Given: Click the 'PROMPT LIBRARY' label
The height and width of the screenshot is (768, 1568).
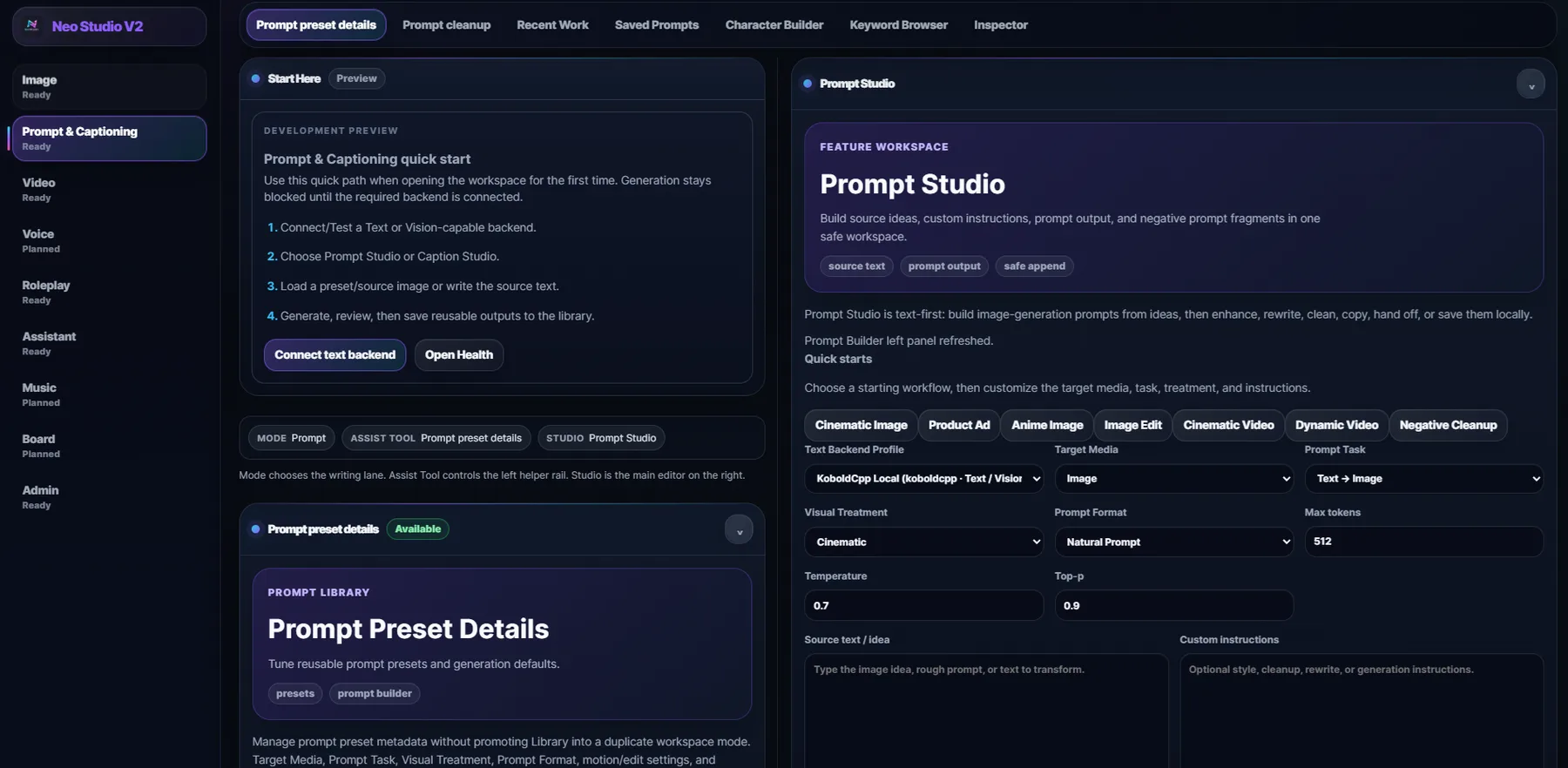Looking at the screenshot, I should 319,592.
